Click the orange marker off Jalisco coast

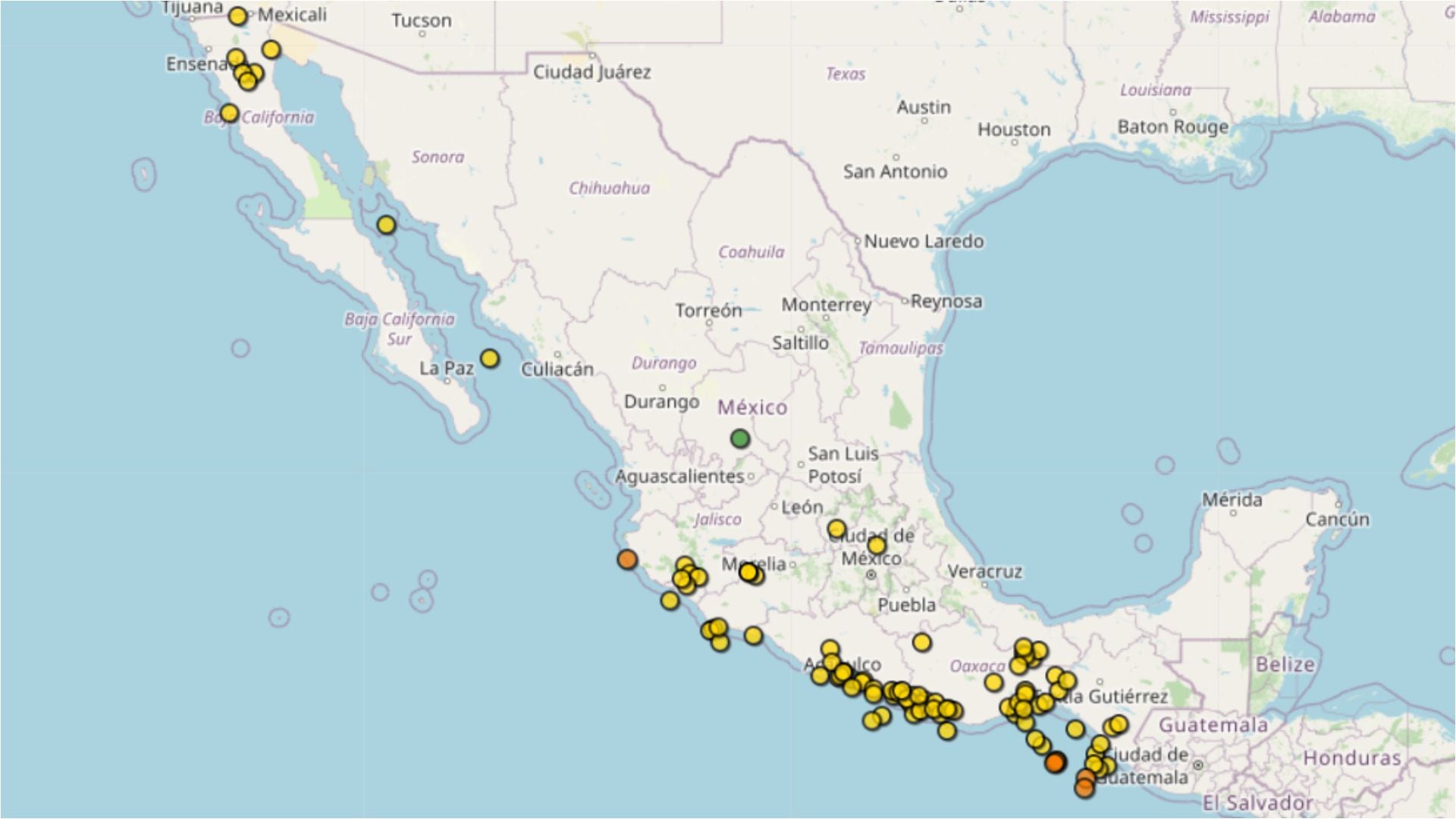click(x=627, y=560)
